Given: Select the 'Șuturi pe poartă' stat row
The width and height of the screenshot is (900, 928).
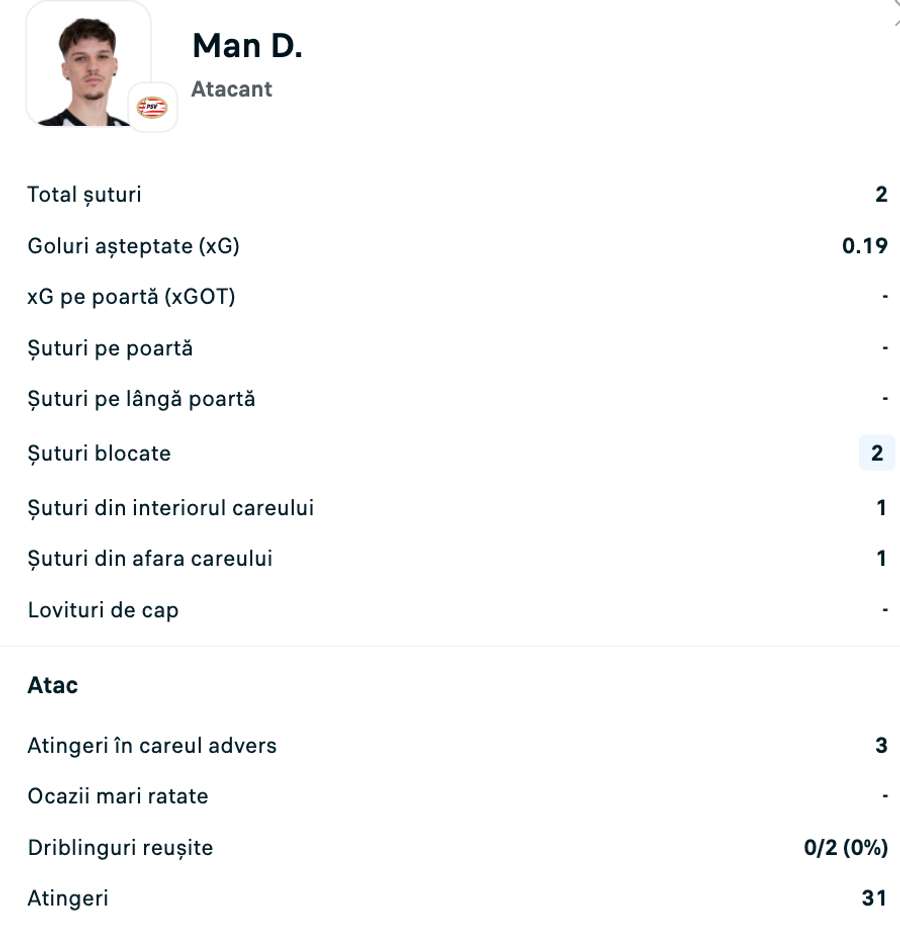Looking at the screenshot, I should click(x=450, y=347).
